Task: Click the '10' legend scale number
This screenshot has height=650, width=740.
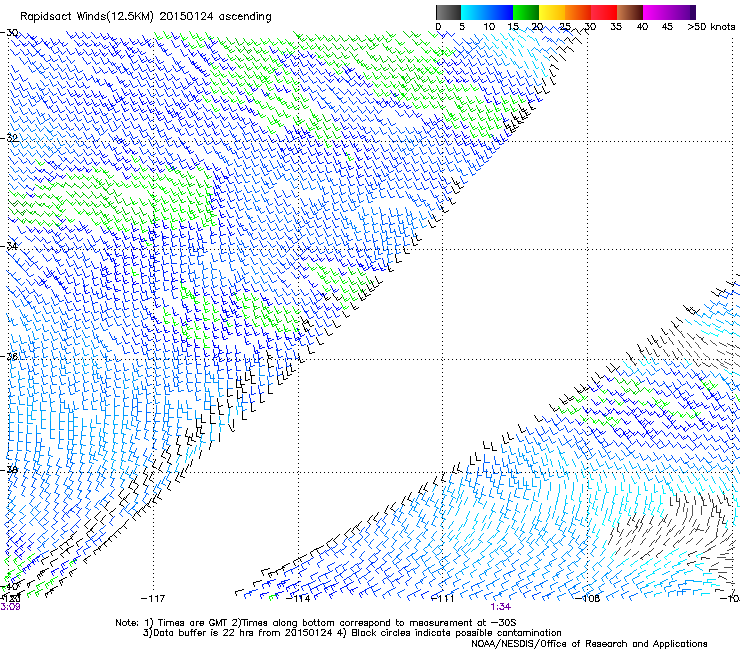Action: [489, 27]
